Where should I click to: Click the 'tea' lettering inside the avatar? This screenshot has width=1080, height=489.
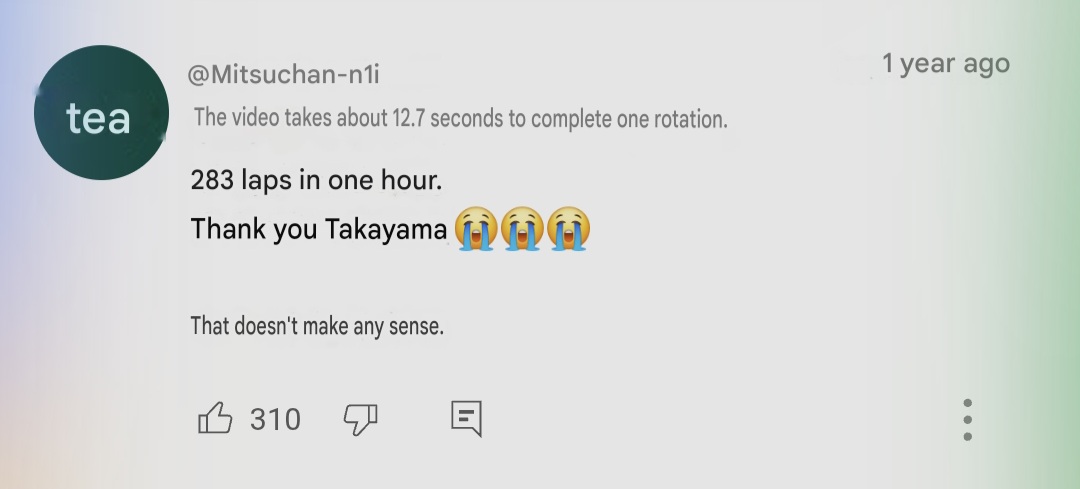coord(98,118)
